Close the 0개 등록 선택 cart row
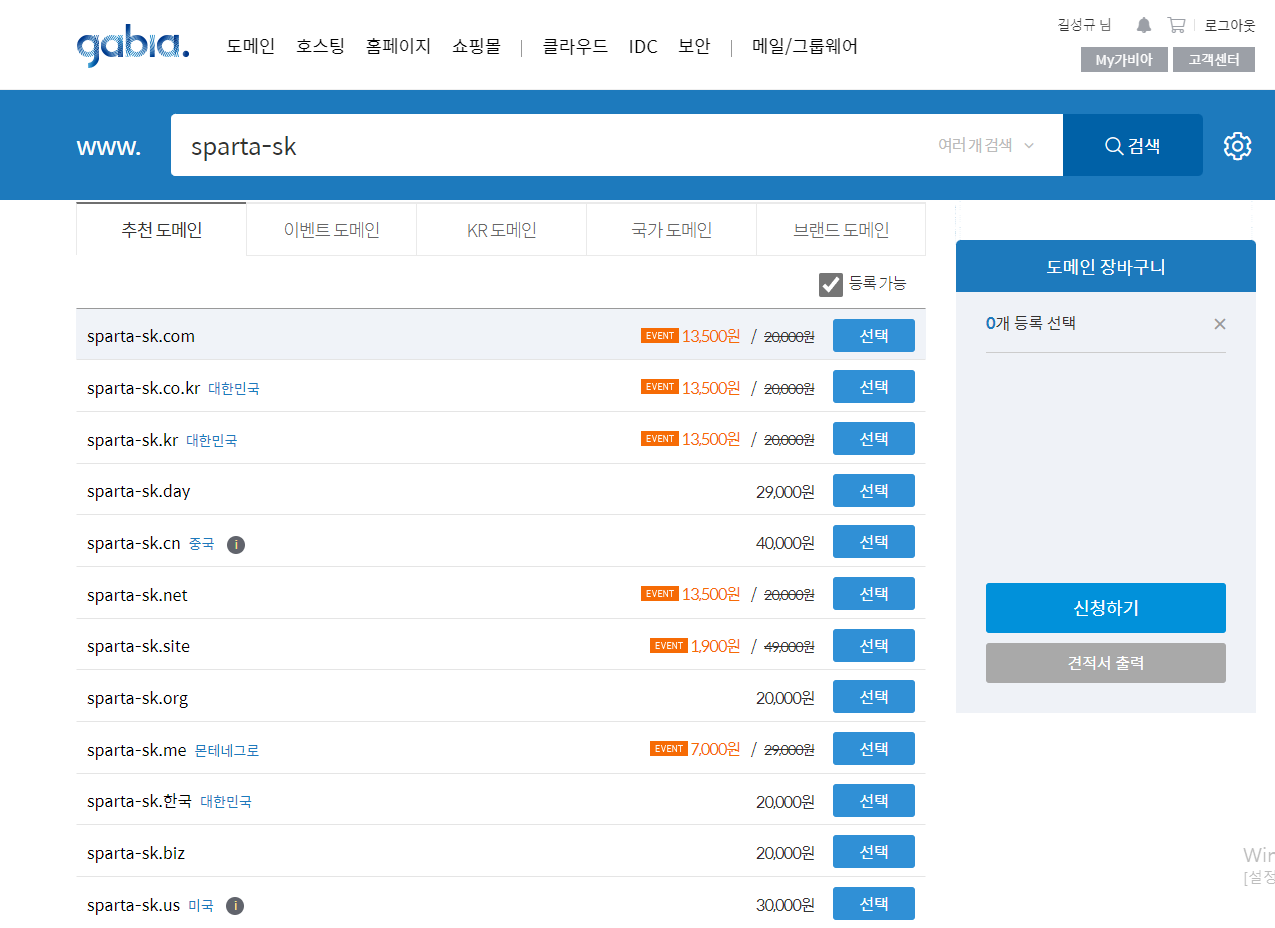The width and height of the screenshot is (1275, 928). point(1219,324)
